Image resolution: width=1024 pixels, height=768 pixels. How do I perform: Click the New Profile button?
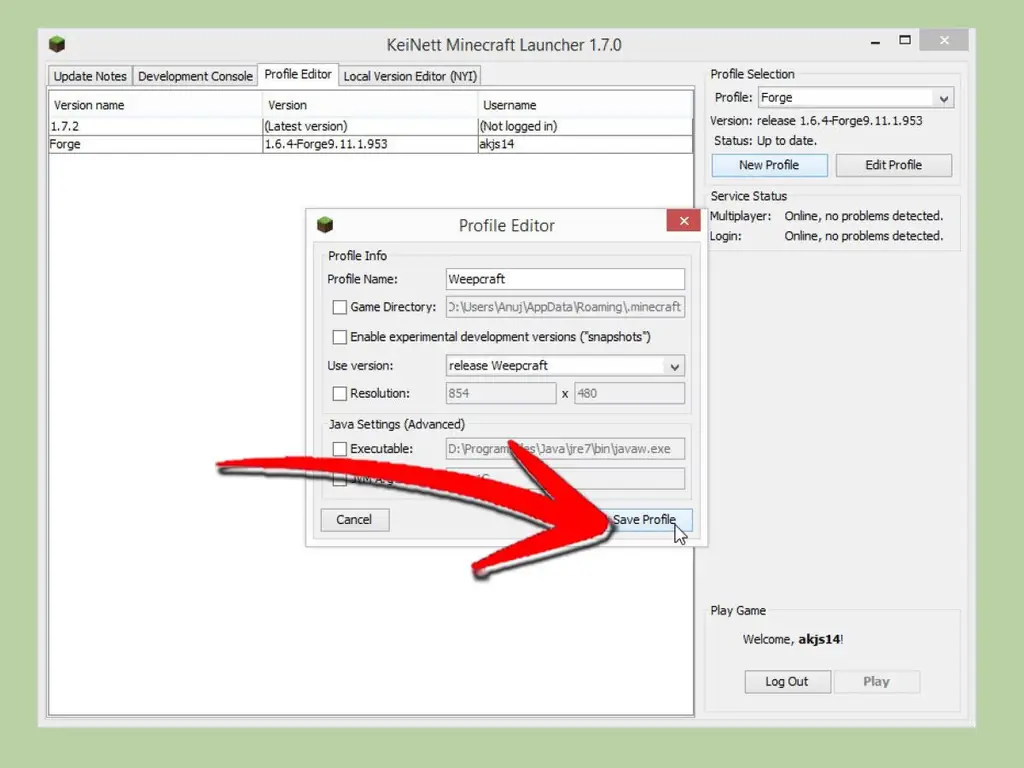click(x=769, y=165)
